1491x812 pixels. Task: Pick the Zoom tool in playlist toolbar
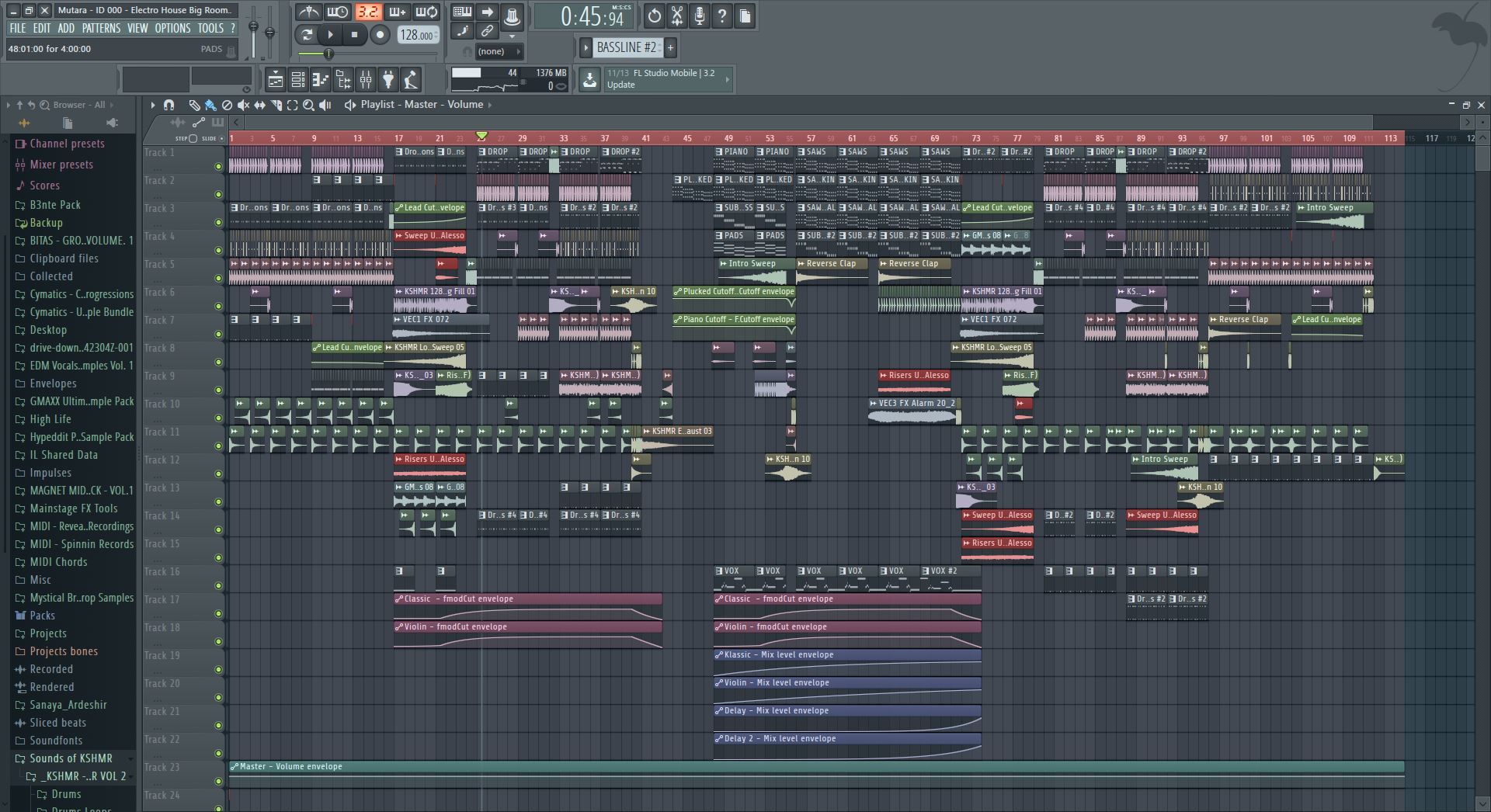click(308, 105)
